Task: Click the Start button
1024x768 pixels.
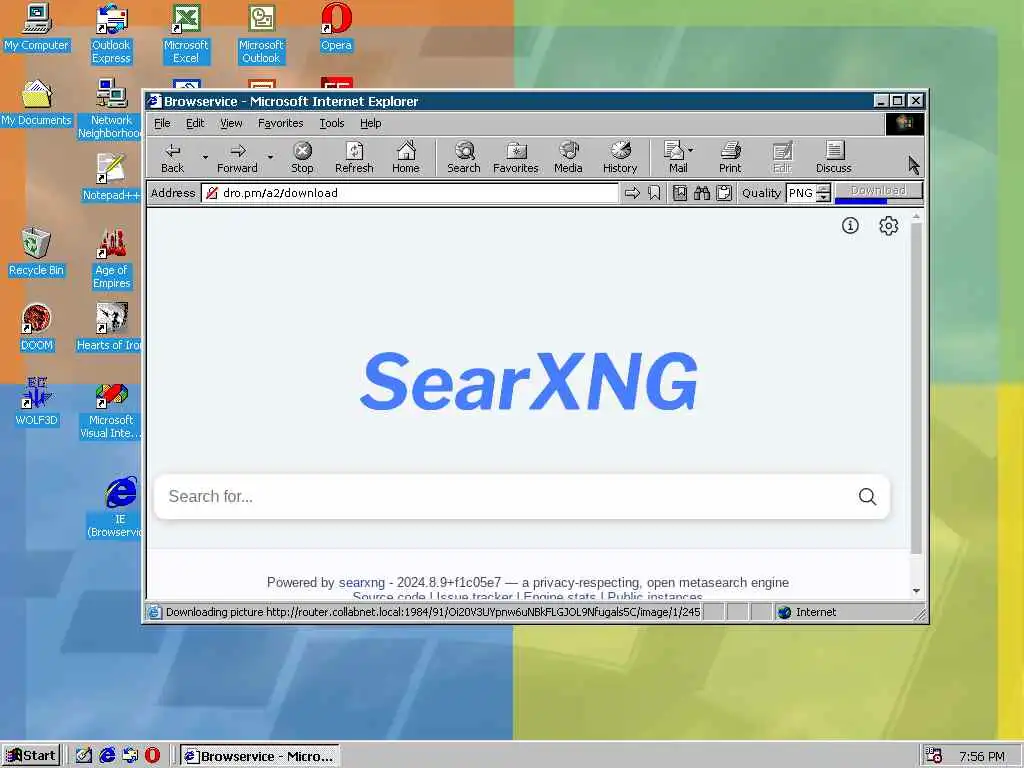Action: [x=31, y=756]
